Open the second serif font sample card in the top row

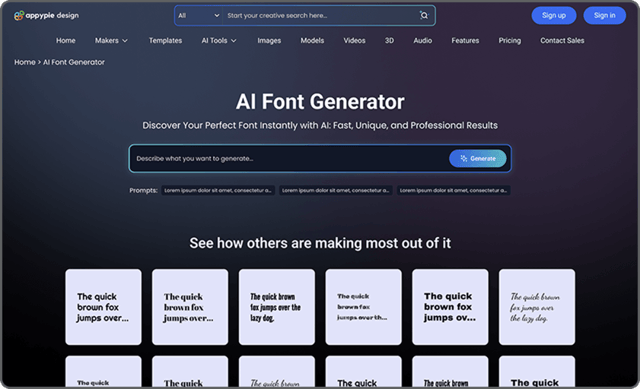[x=190, y=307]
